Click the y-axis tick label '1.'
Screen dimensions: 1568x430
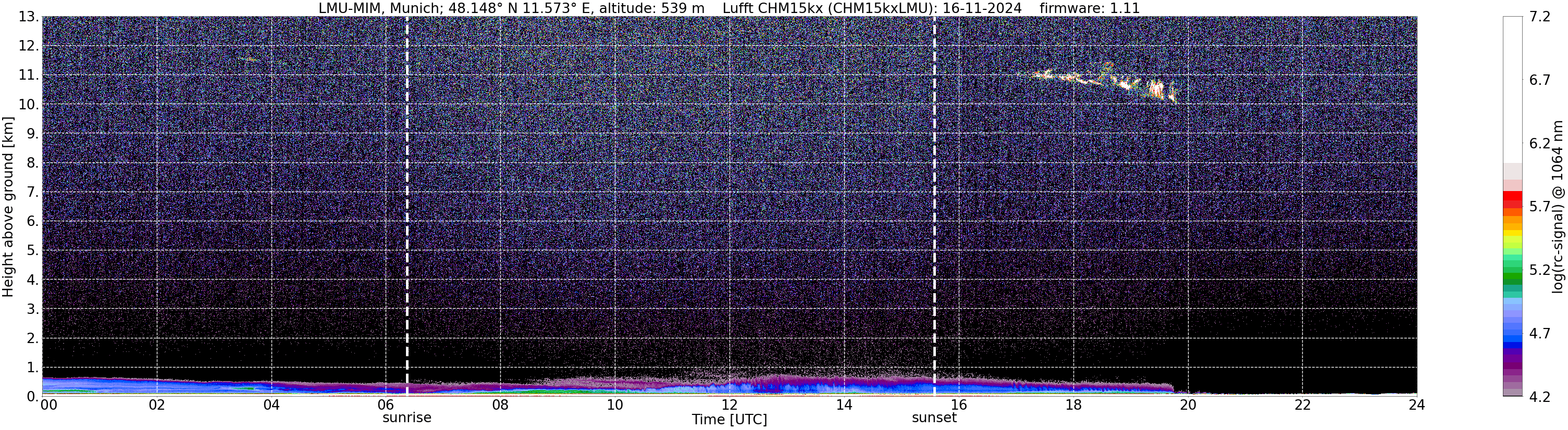33,368
